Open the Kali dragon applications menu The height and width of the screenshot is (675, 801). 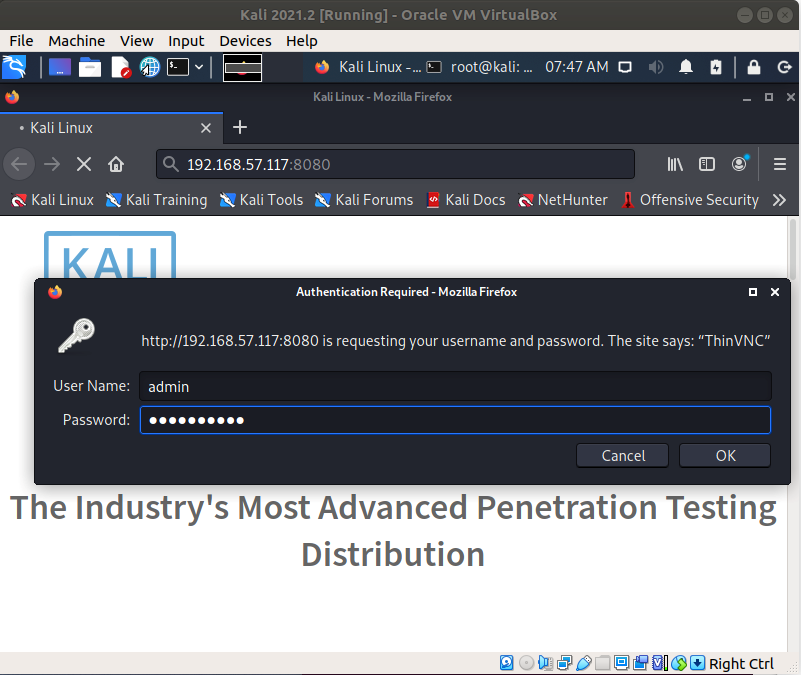(14, 67)
